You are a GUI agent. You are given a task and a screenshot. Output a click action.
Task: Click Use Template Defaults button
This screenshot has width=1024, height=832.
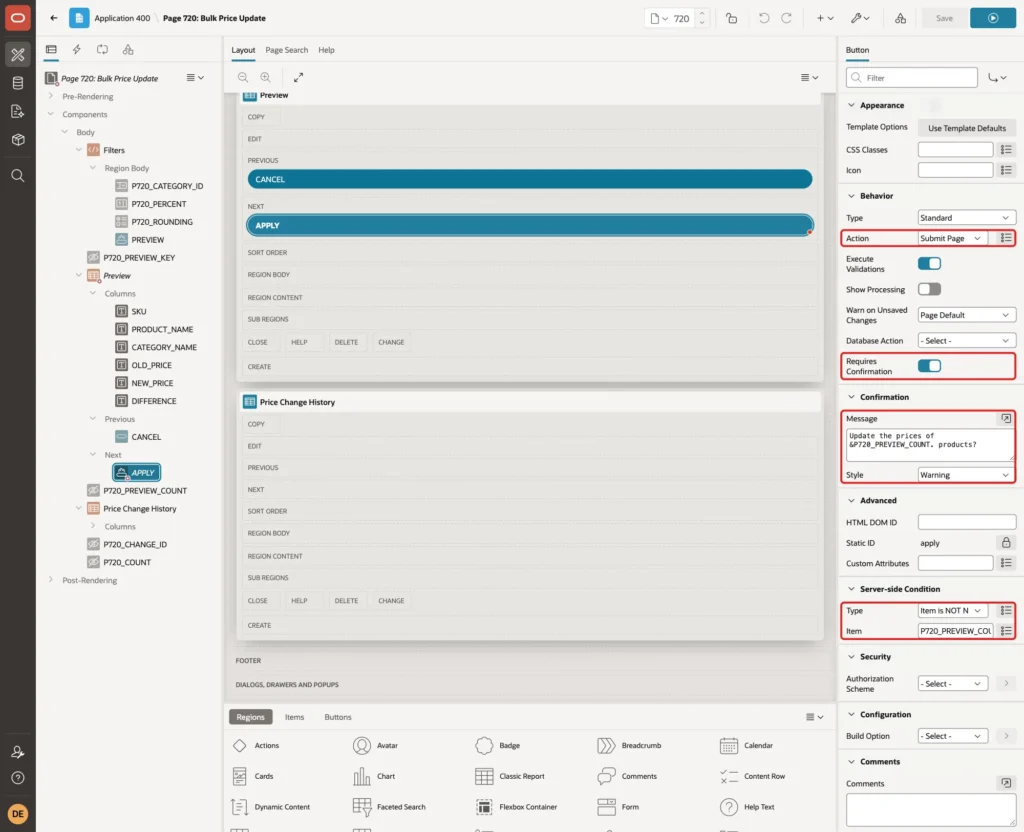click(967, 128)
